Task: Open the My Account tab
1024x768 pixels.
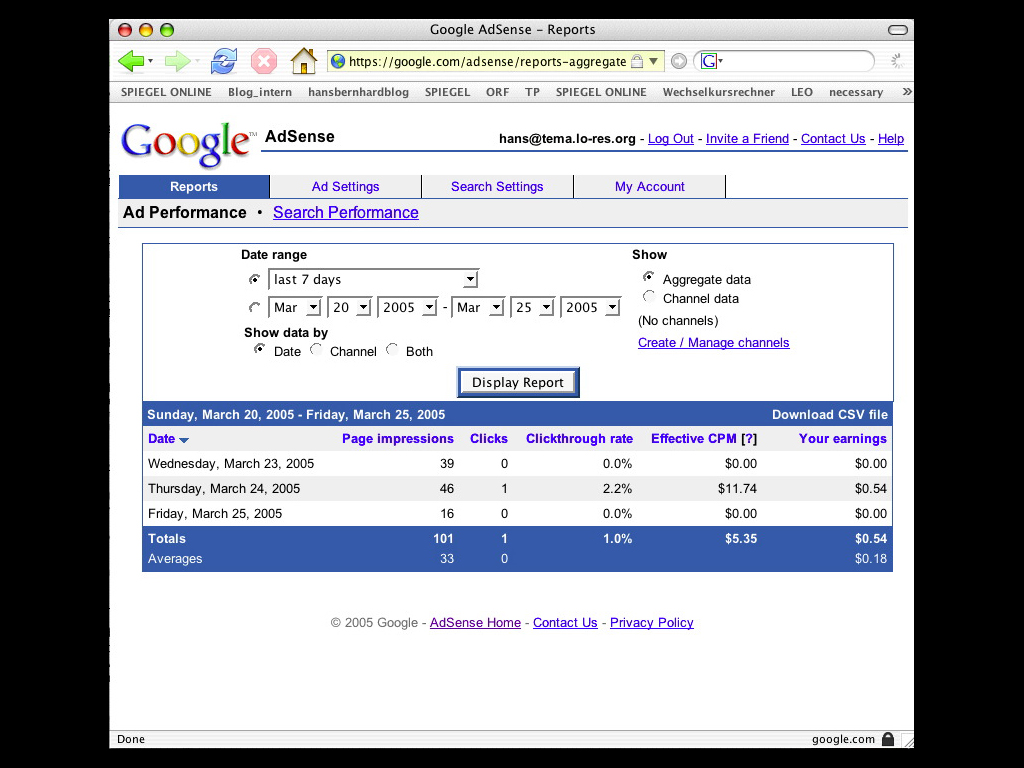Action: coord(649,187)
